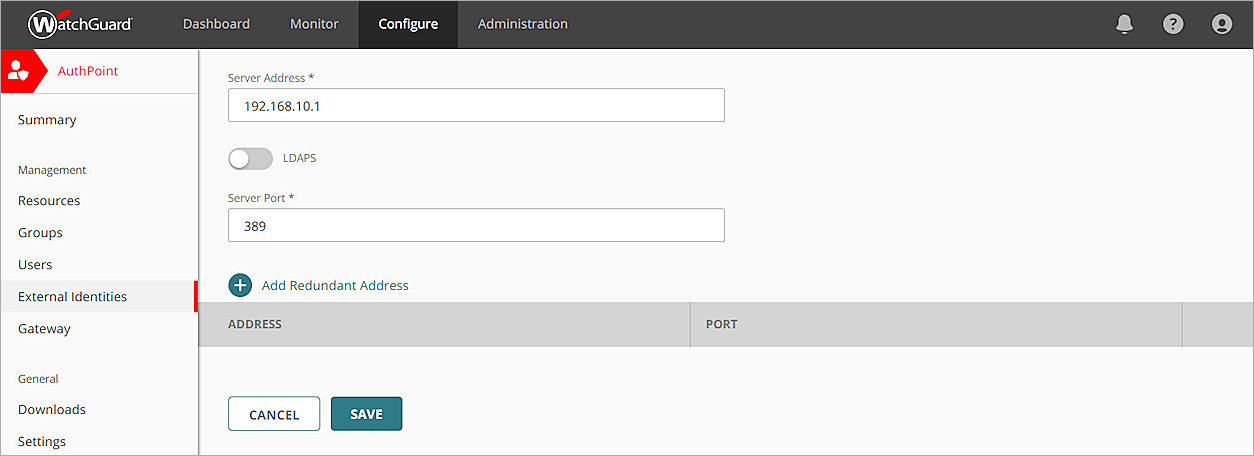Click the Server Address input field
The width and height of the screenshot is (1254, 456).
(476, 105)
